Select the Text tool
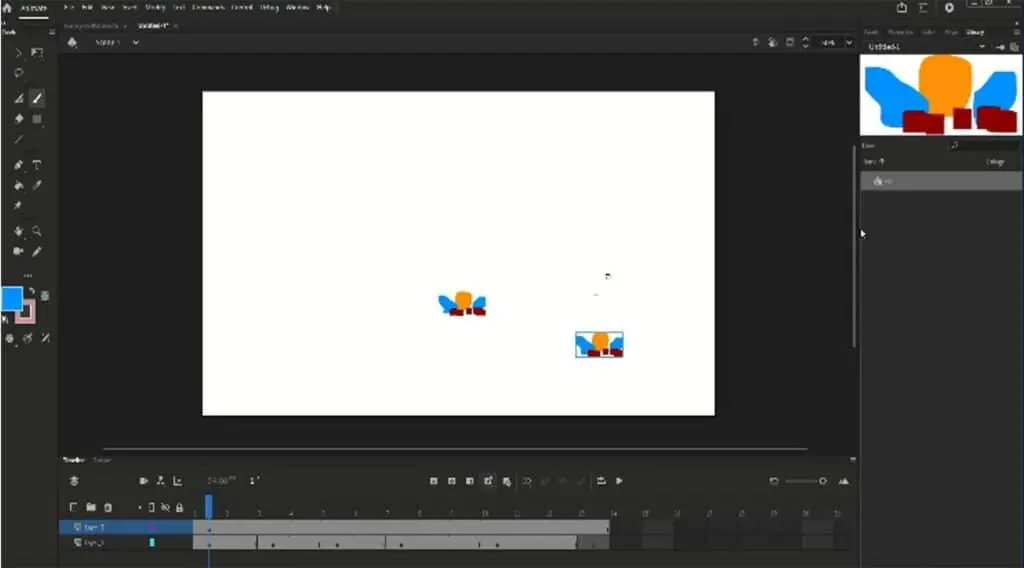Viewport: 1024px width, 568px height. (x=37, y=165)
